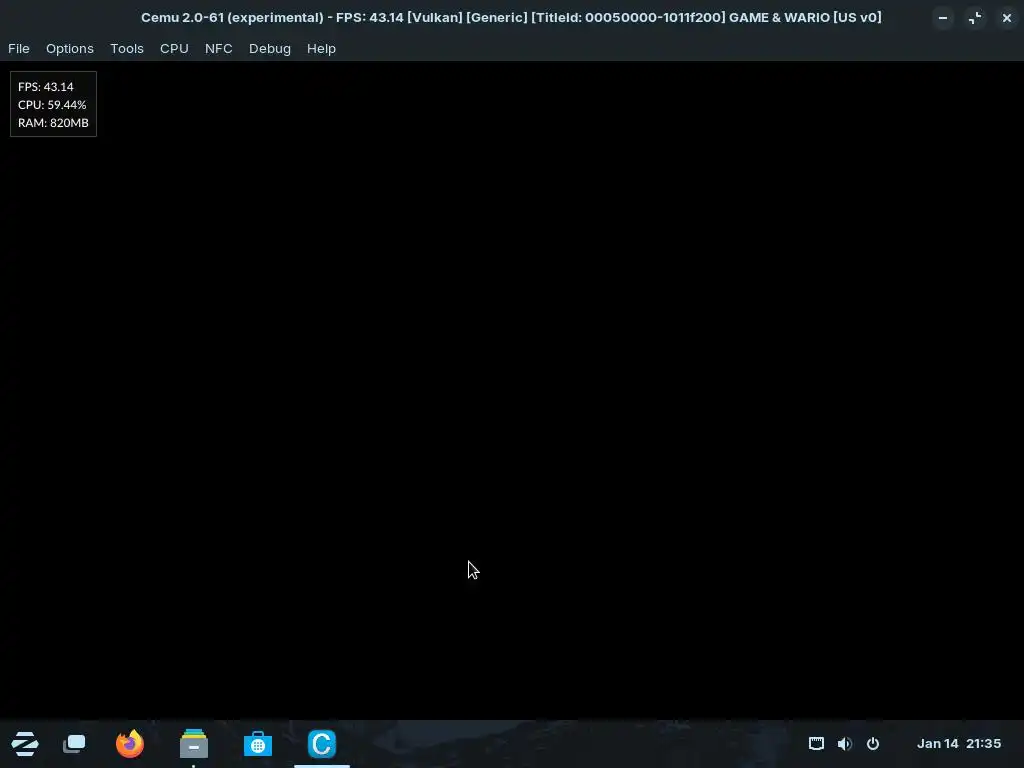1024x768 pixels.
Task: Open the Files manager taskbar icon
Action: click(193, 743)
